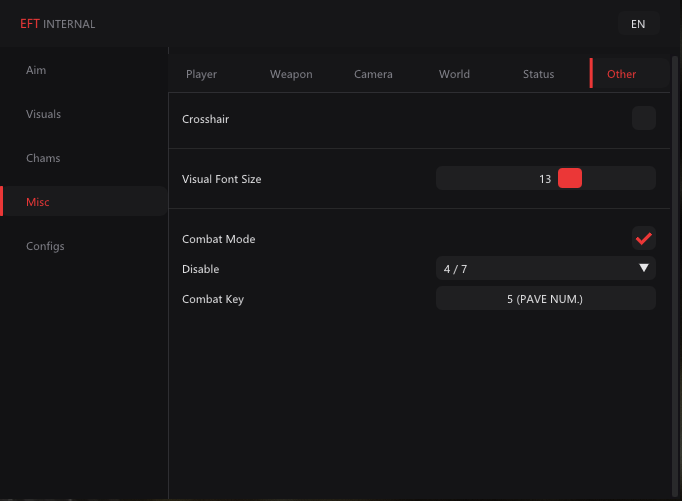Open the Configs sidebar section
Screen dimensions: 682x501
click(45, 246)
